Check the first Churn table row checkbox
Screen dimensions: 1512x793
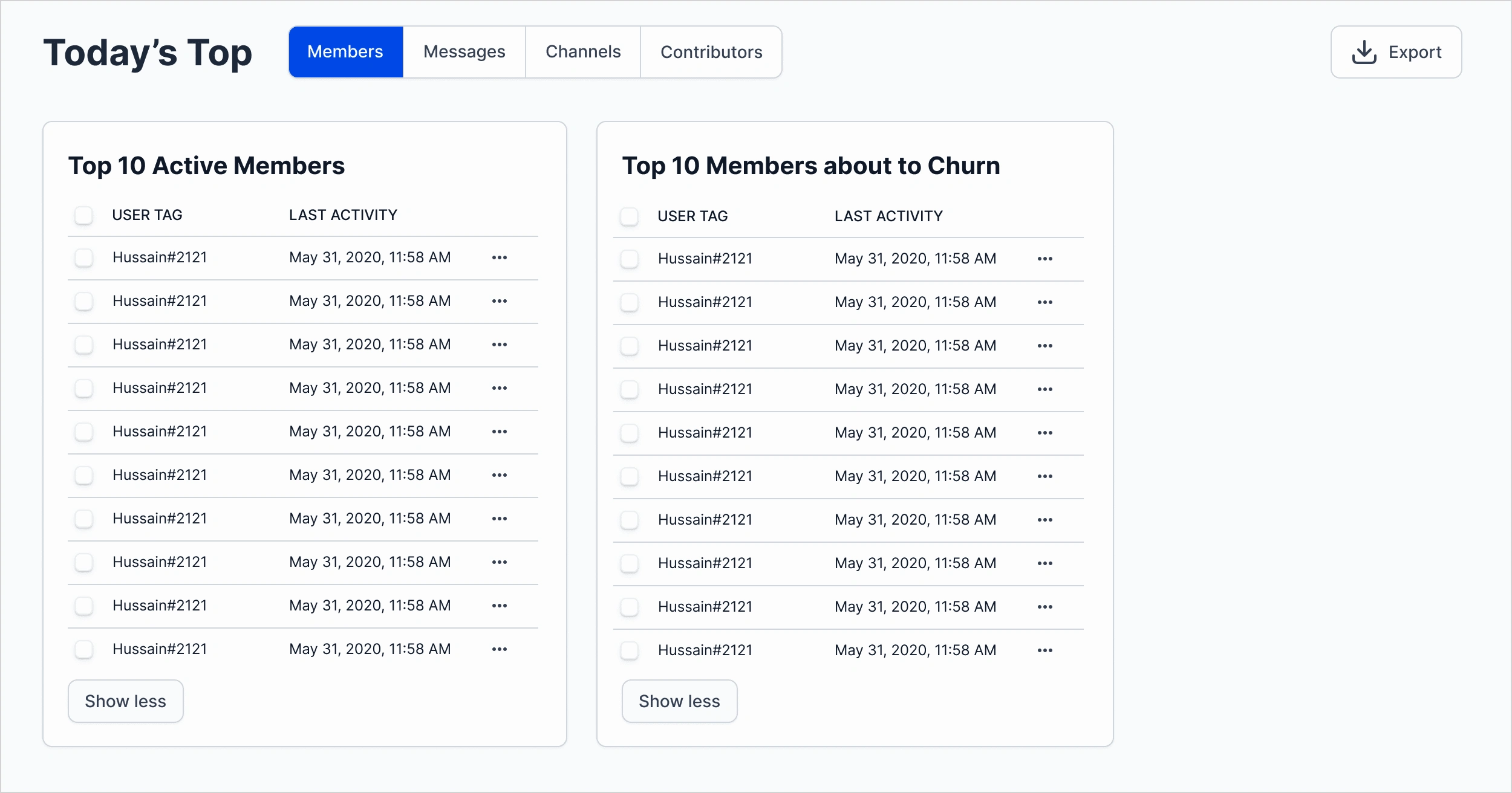(x=630, y=259)
